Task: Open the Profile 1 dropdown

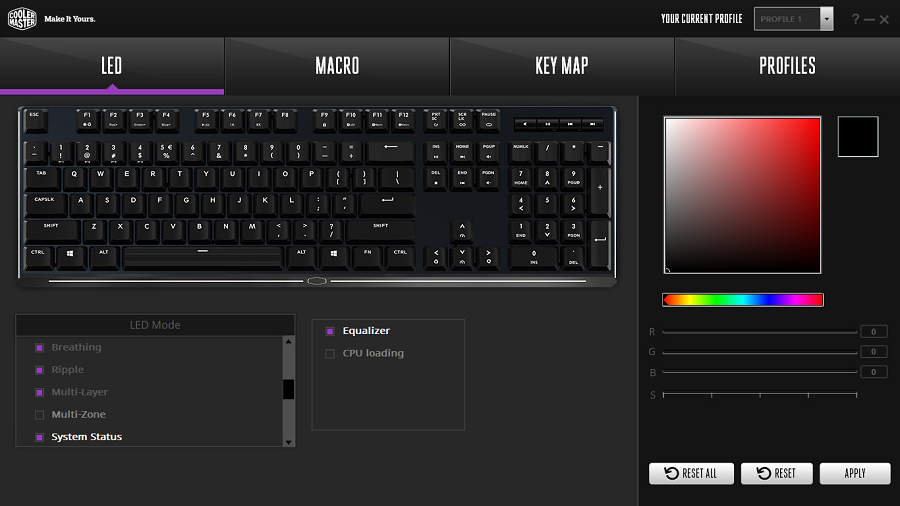Action: (x=826, y=19)
